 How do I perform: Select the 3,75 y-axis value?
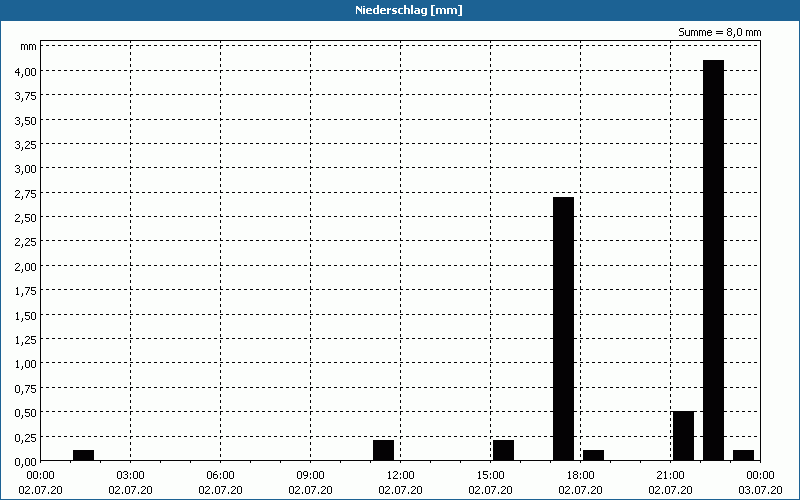pos(26,96)
